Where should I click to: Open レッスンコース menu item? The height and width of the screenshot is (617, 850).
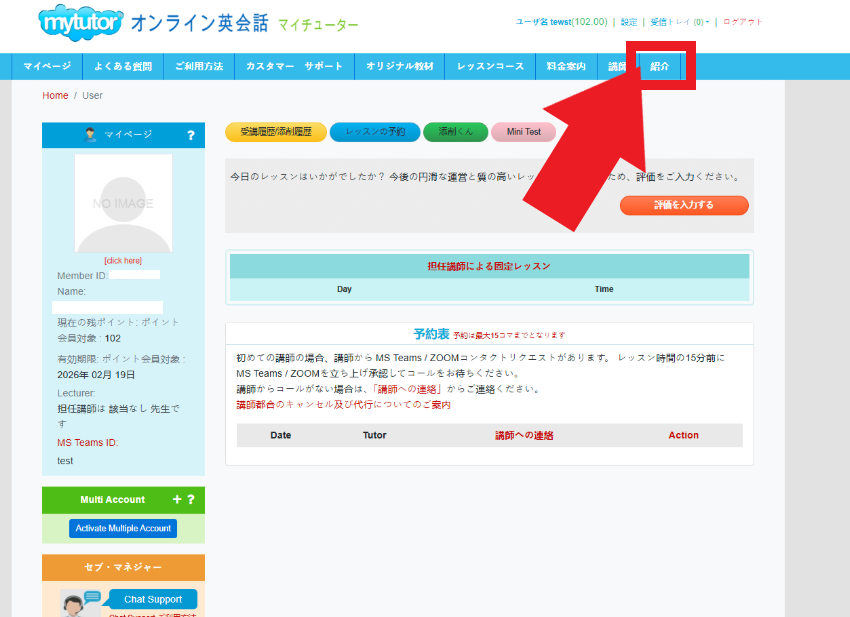490,66
